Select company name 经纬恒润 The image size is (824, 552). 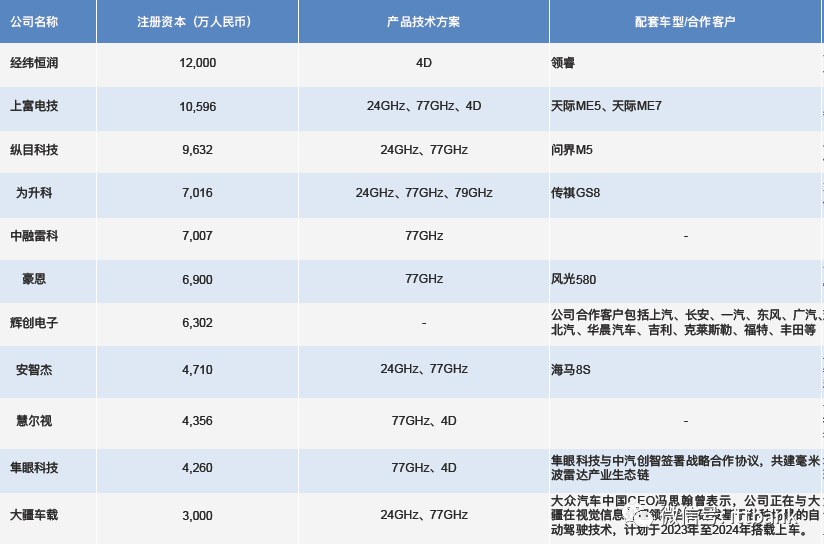point(34,63)
